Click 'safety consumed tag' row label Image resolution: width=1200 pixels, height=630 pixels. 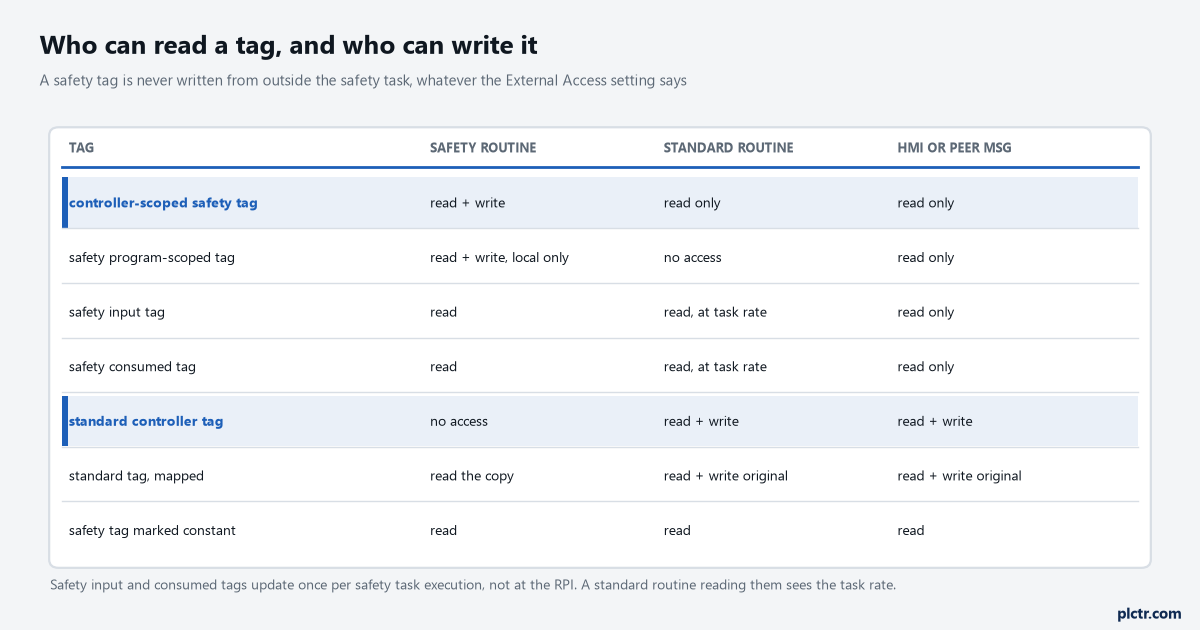132,367
